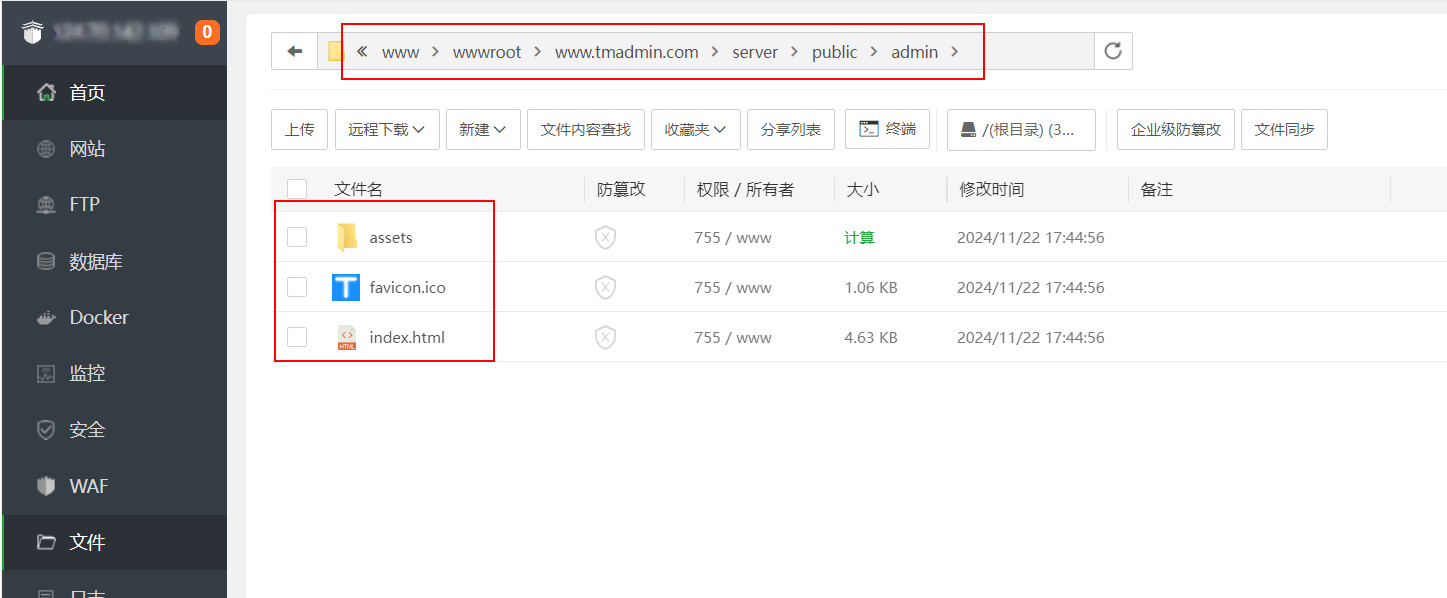This screenshot has width=1447, height=598.
Task: Click the favicon.ico file icon
Action: [x=346, y=288]
